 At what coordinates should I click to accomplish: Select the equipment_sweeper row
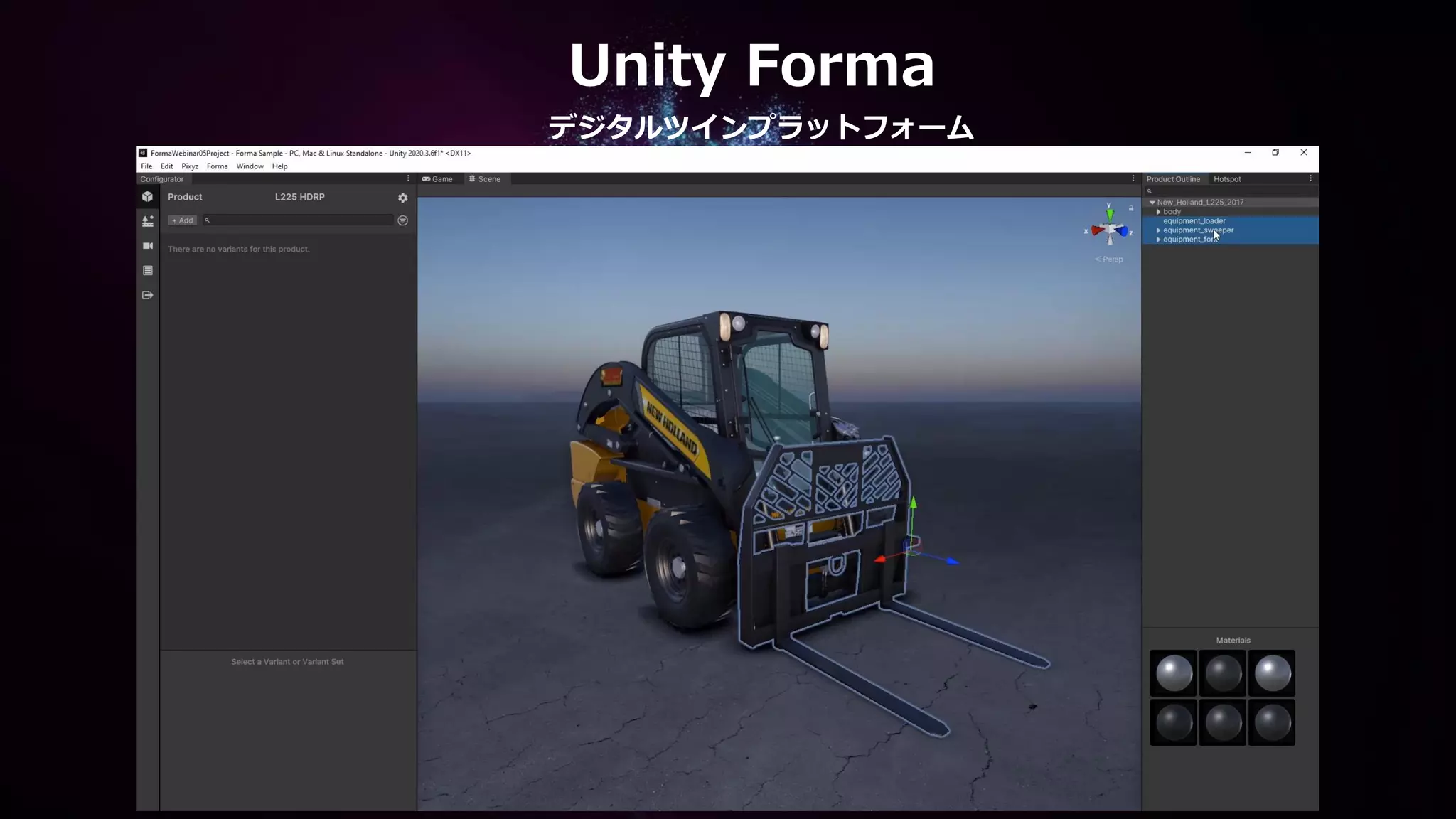click(x=1231, y=230)
